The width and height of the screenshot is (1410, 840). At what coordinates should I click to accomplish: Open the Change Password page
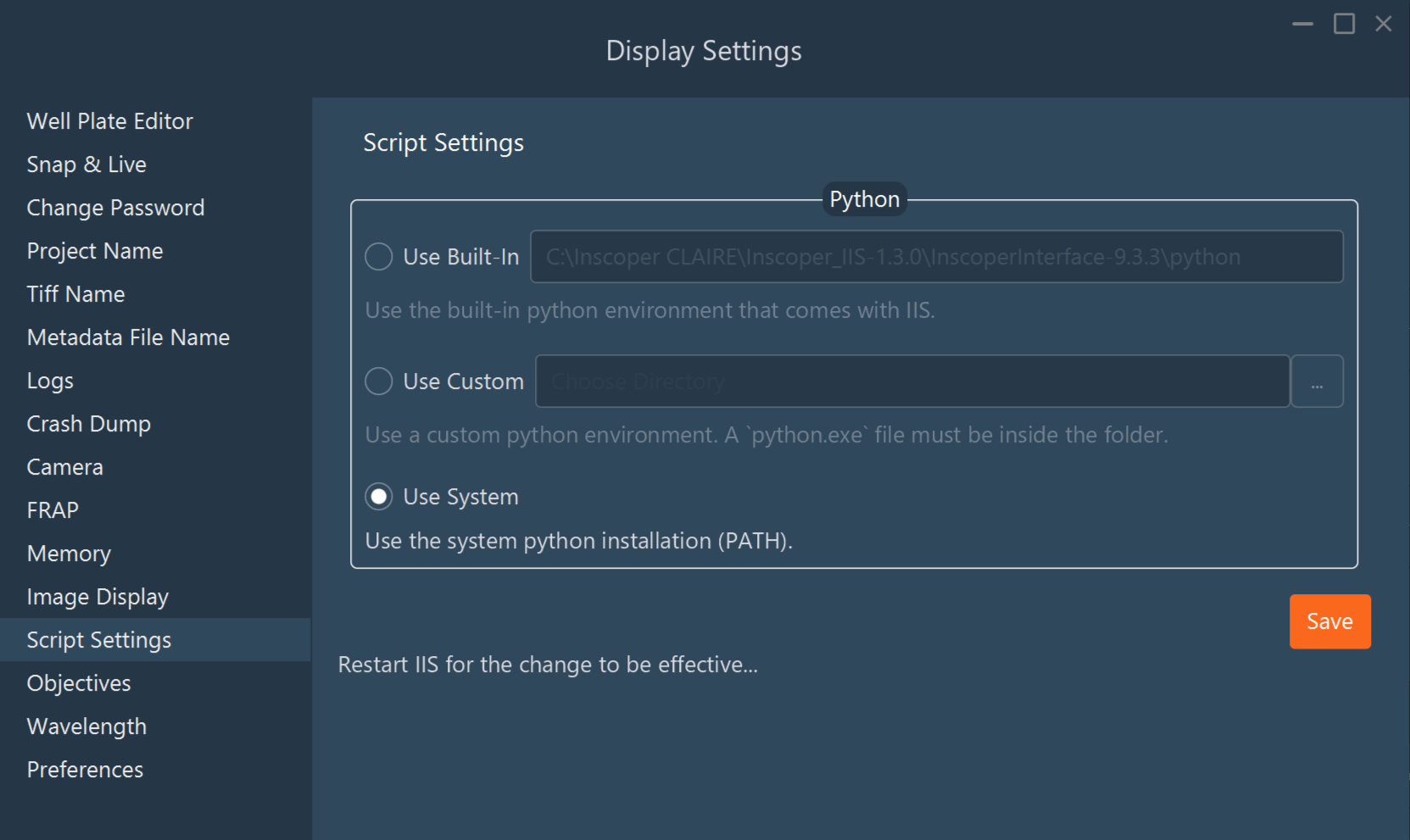pos(115,207)
